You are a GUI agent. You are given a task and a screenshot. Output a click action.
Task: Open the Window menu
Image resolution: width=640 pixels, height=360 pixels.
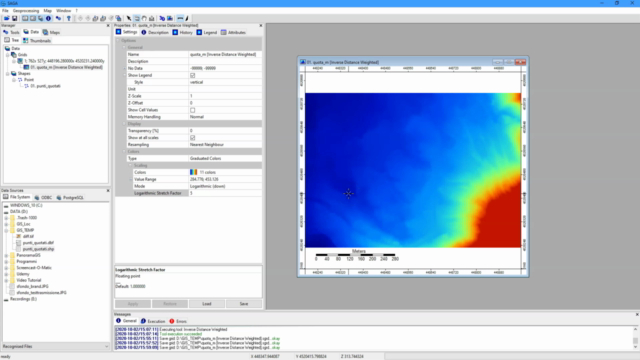[x=63, y=11]
